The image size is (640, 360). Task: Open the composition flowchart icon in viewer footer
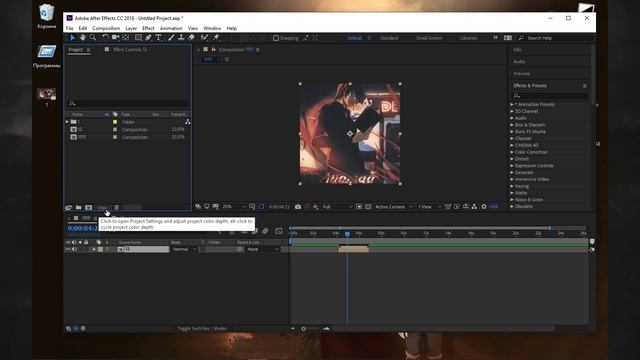[x=474, y=207]
